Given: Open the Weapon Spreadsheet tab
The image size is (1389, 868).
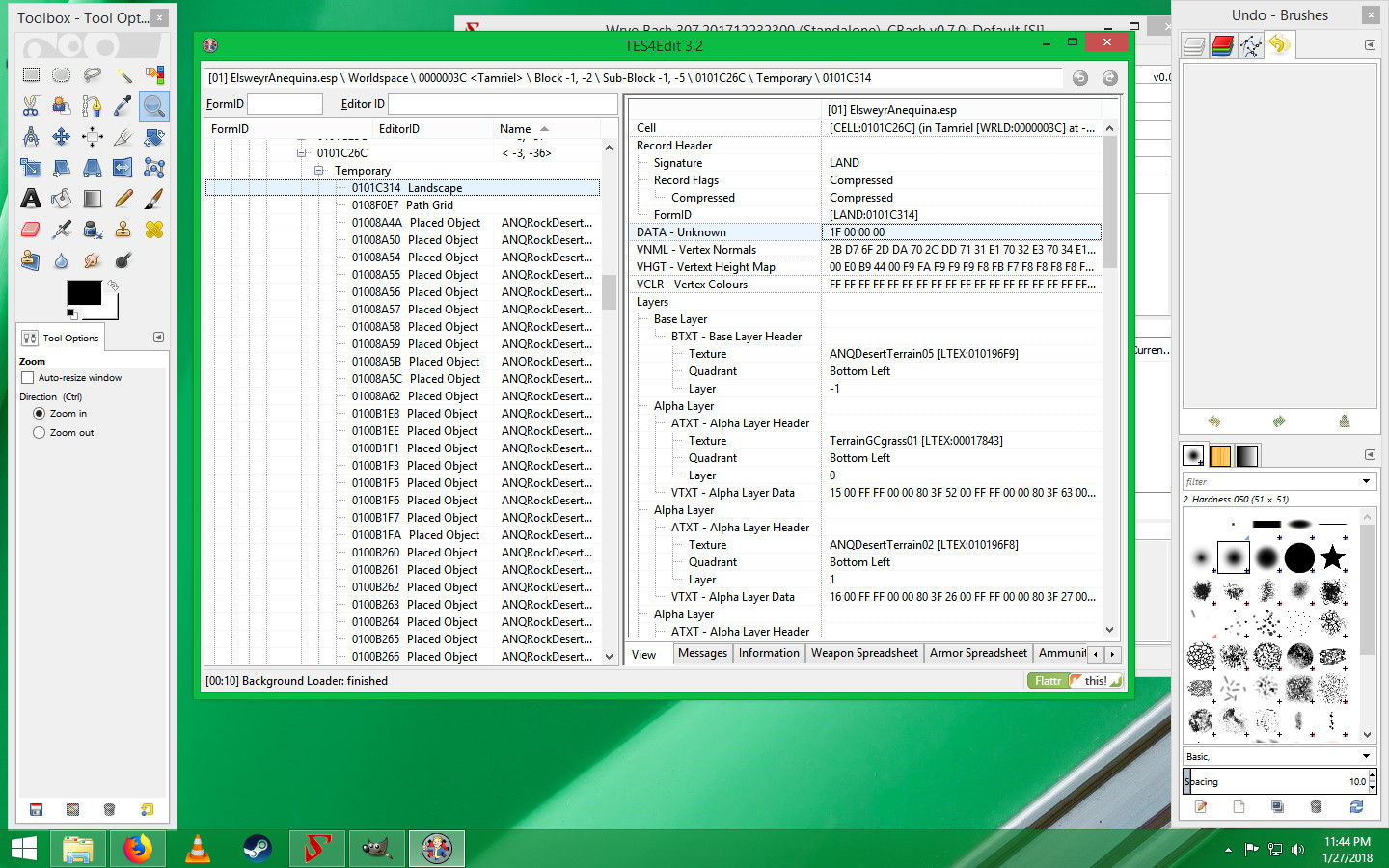Looking at the screenshot, I should tap(864, 653).
